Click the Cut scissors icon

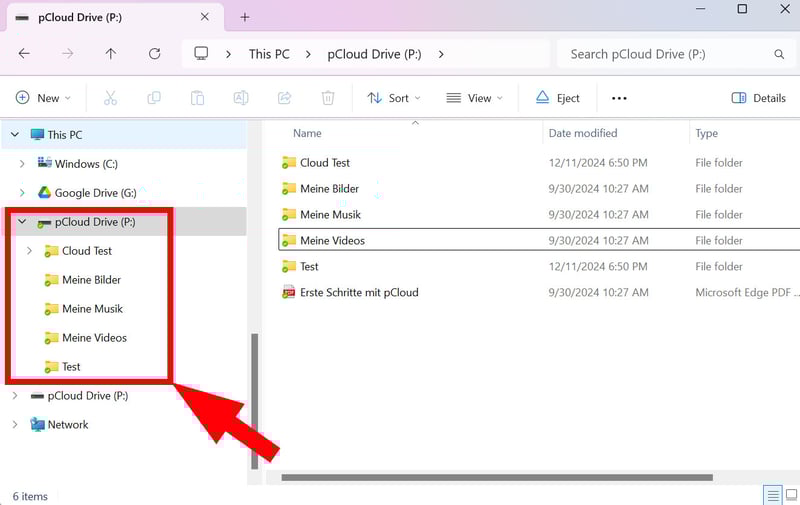pyautogui.click(x=110, y=98)
